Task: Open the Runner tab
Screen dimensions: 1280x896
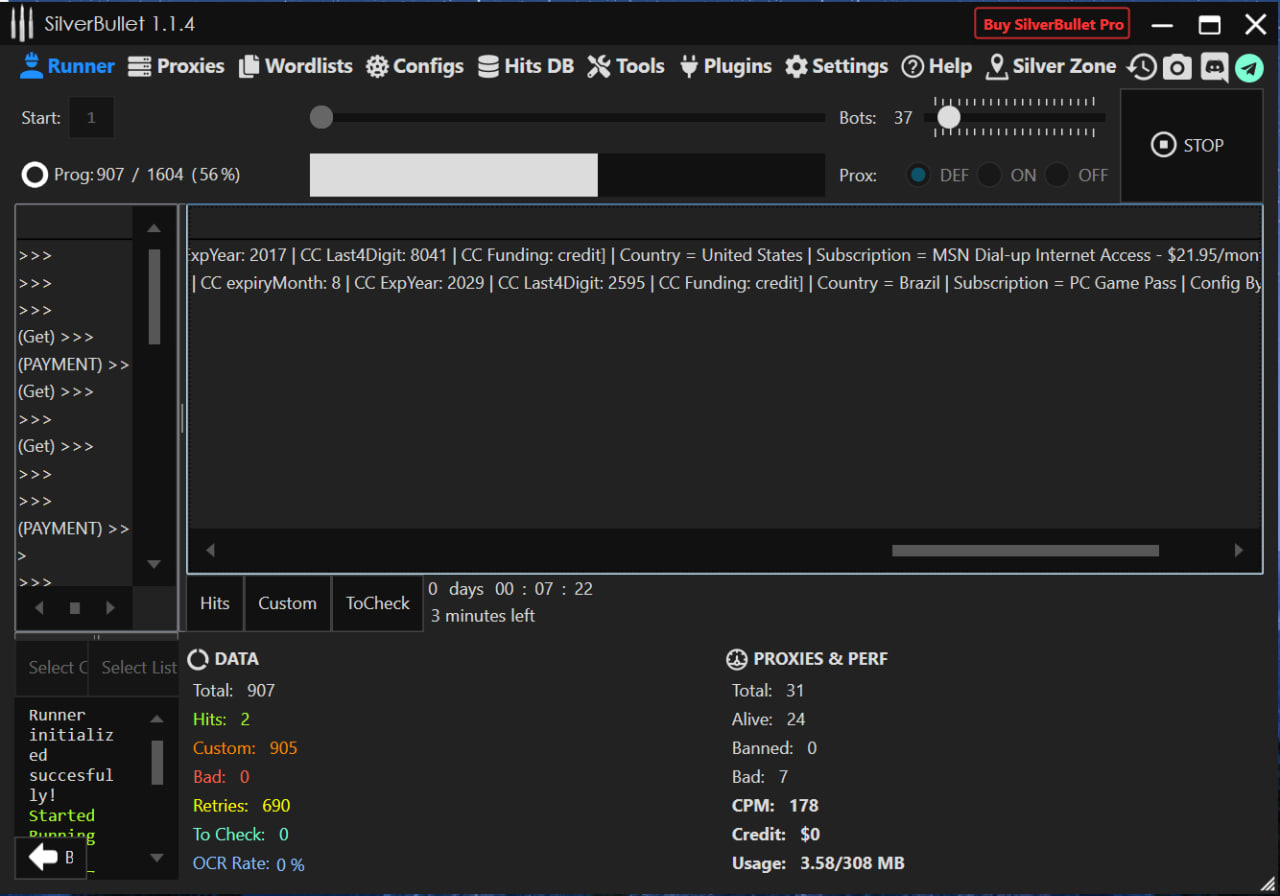Action: [x=67, y=67]
